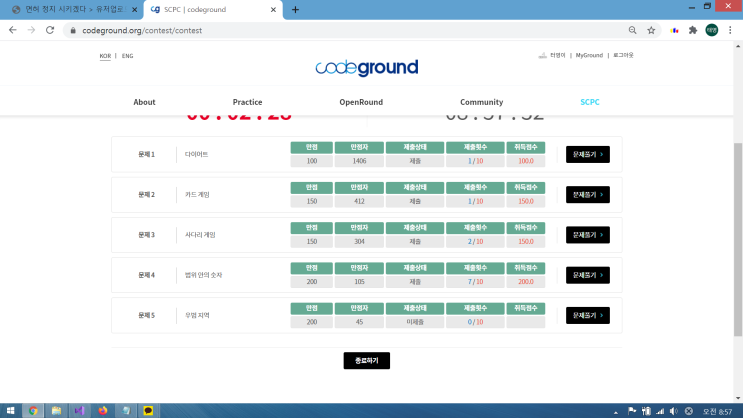Click the Chrome icon in the taskbar
The image size is (743, 418).
click(33, 410)
